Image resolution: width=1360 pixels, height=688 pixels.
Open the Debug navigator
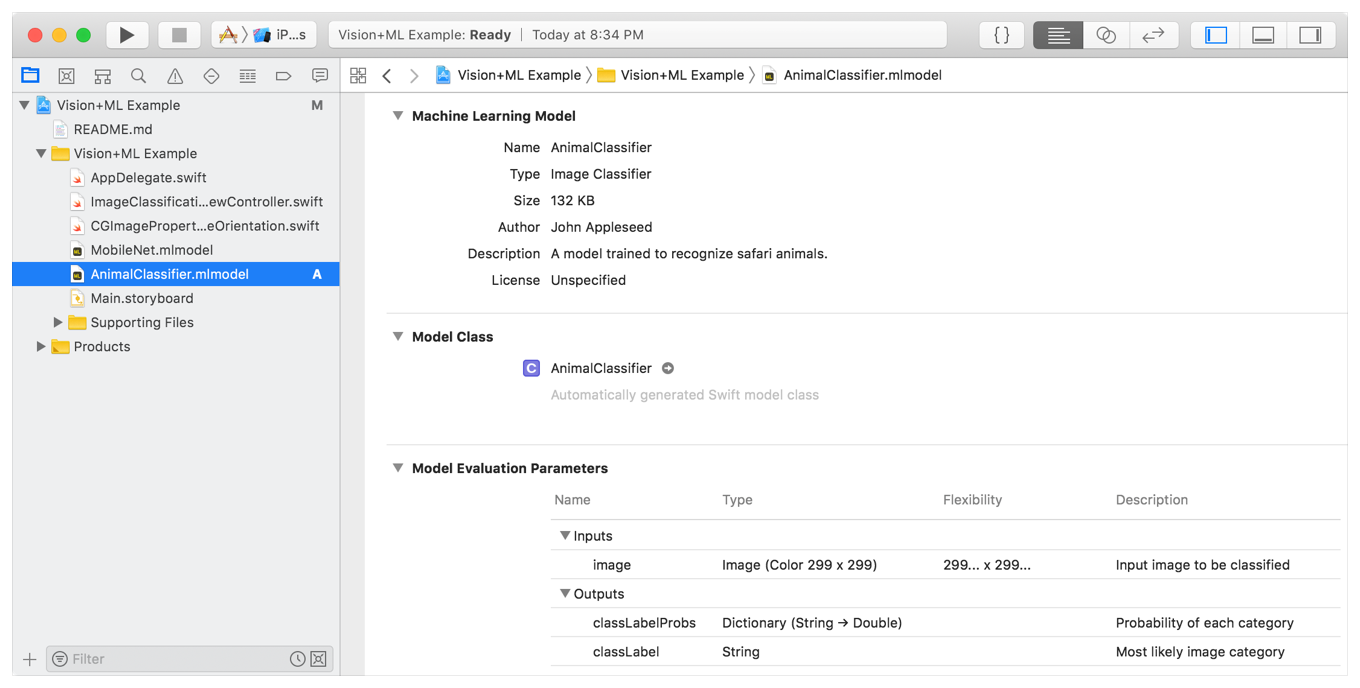pyautogui.click(x=247, y=76)
